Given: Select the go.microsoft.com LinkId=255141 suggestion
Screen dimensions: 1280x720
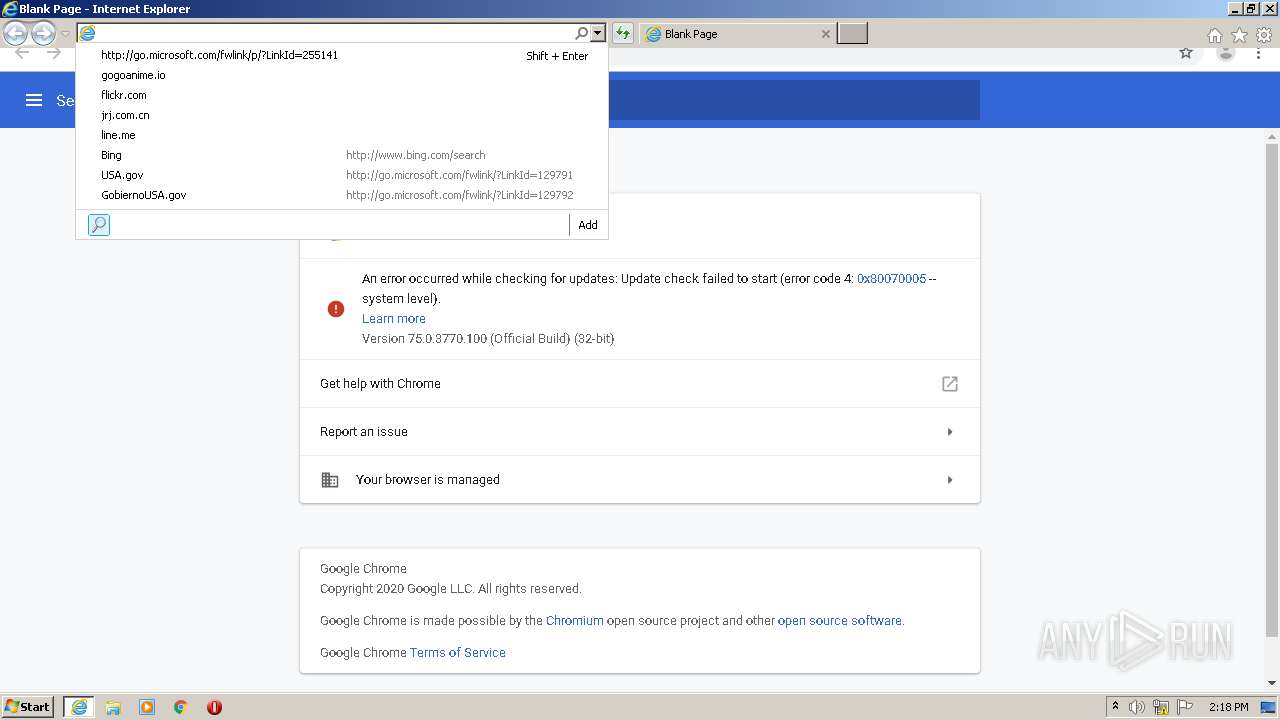Looking at the screenshot, I should 342,55.
